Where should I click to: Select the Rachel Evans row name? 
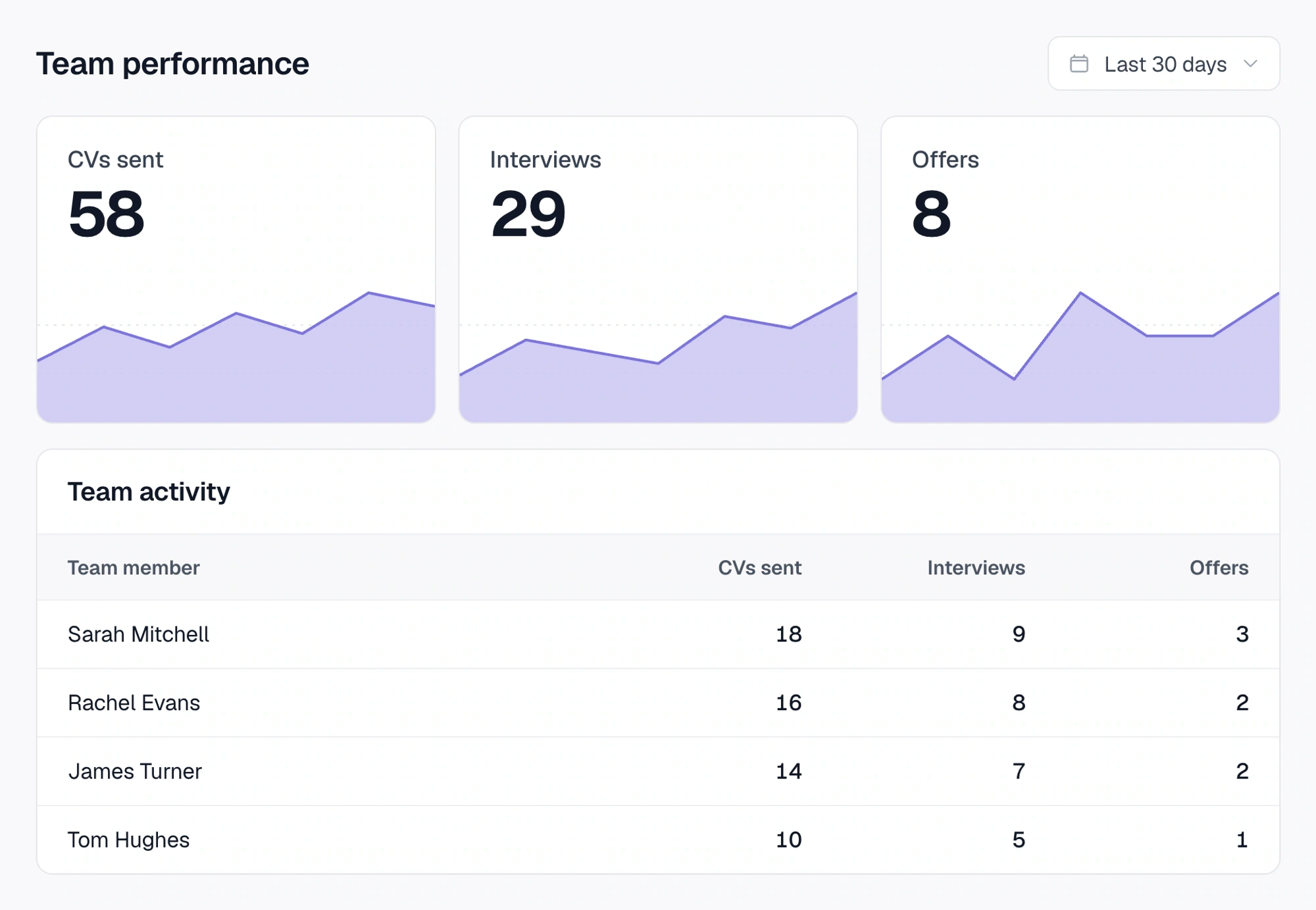point(134,703)
